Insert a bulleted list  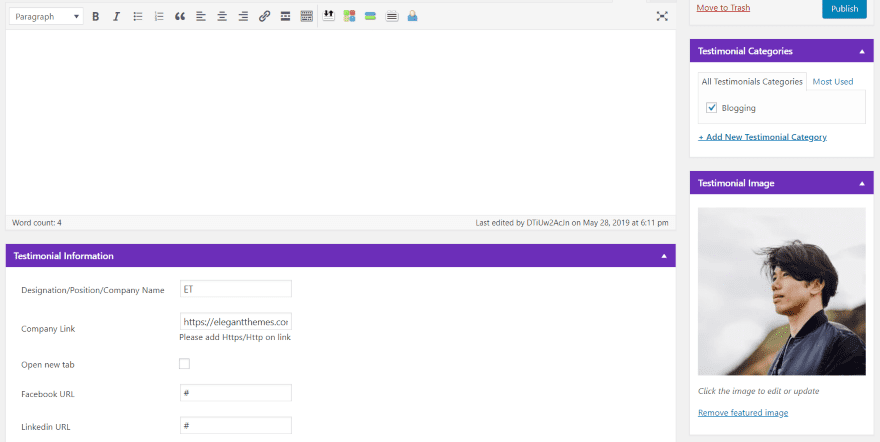pyautogui.click(x=138, y=17)
